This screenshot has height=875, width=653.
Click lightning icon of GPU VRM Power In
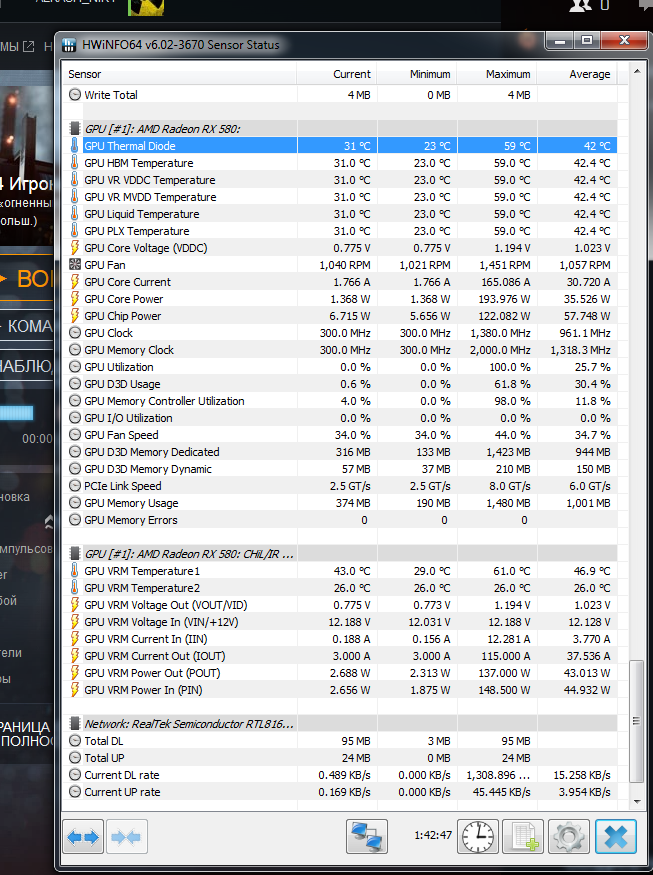pos(74,690)
